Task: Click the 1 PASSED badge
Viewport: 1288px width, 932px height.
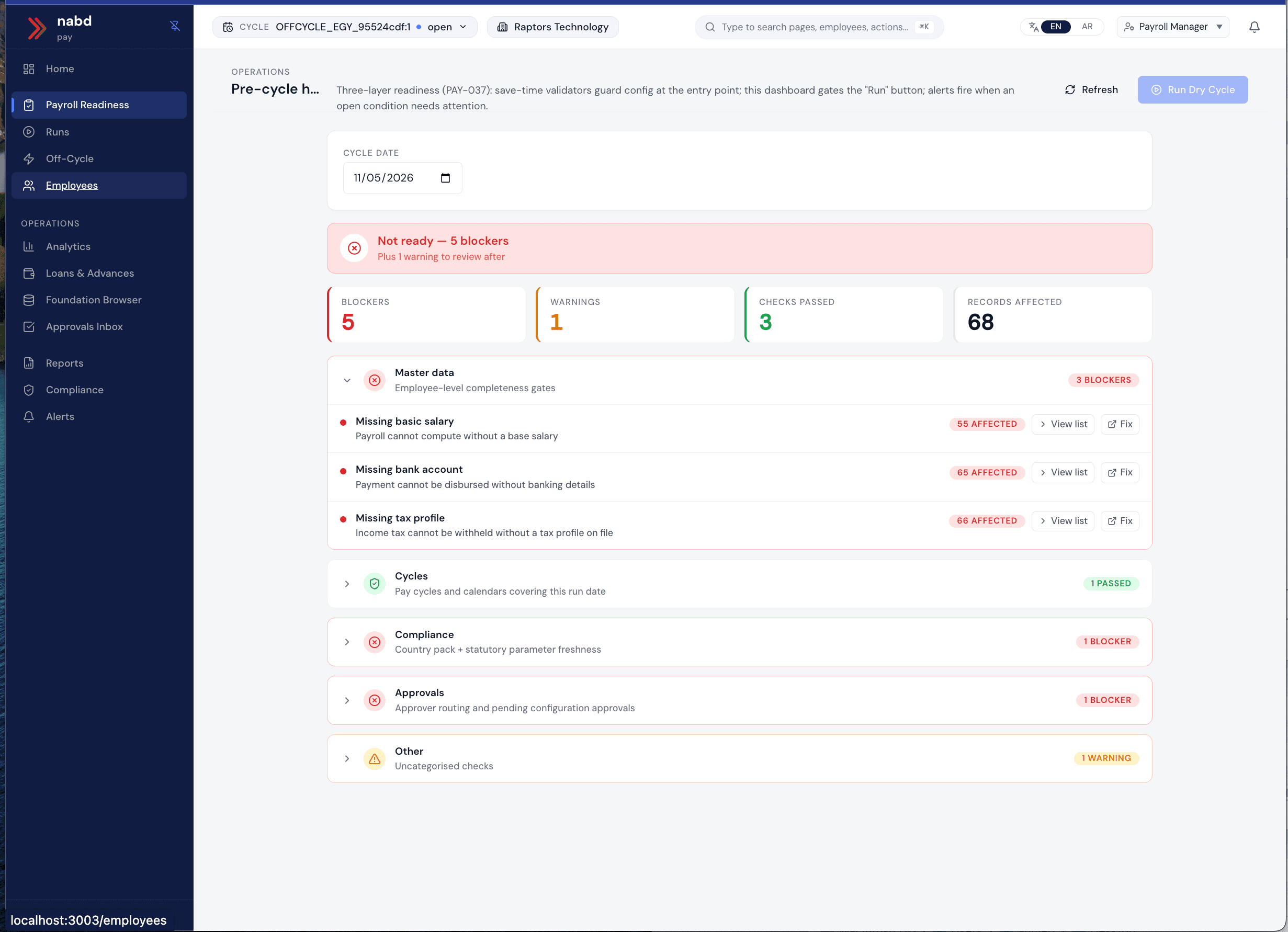Action: click(x=1111, y=584)
